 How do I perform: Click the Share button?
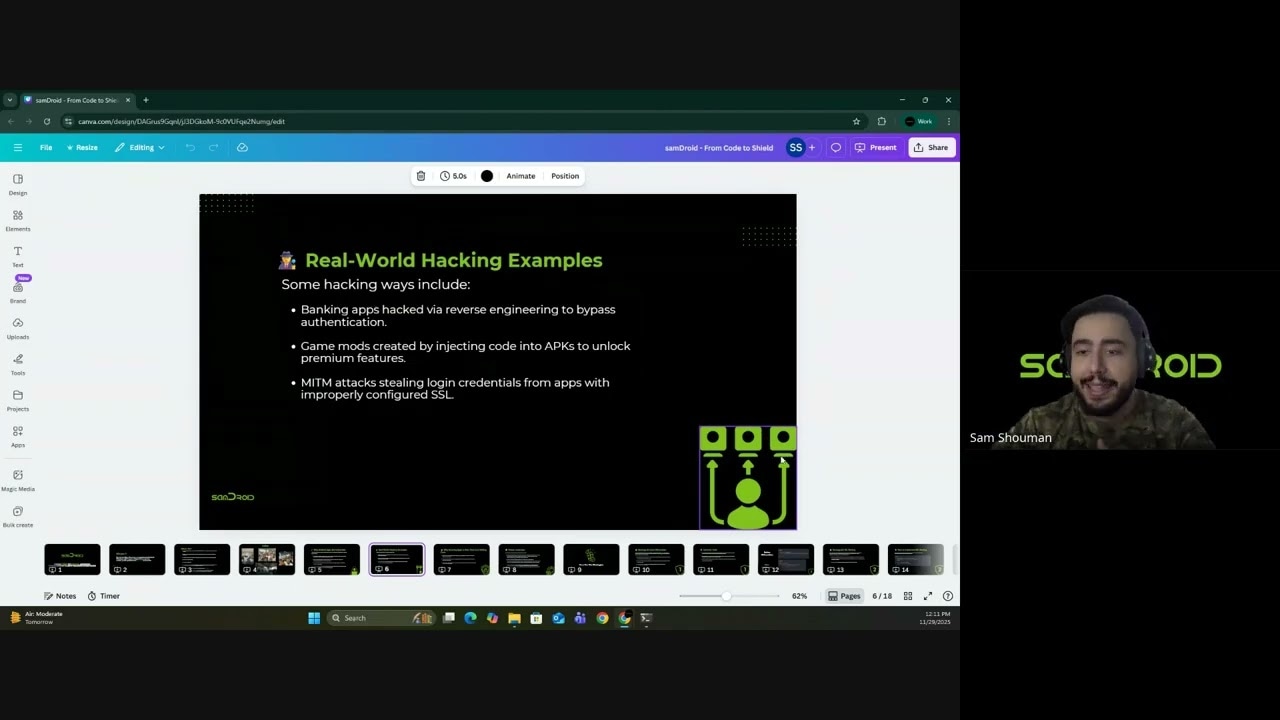[x=931, y=147]
